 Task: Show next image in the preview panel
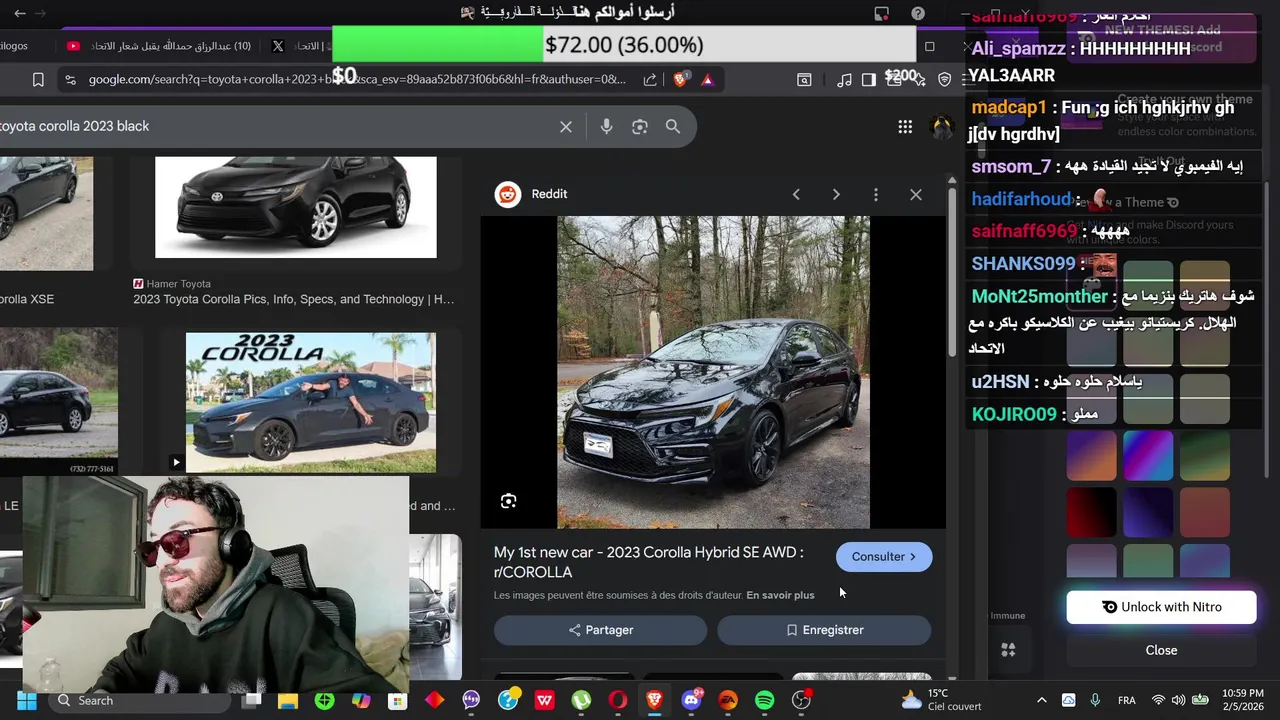click(x=836, y=195)
